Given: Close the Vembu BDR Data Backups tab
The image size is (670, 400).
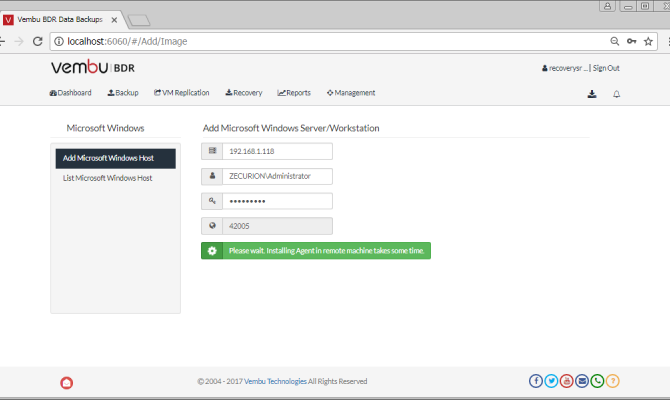Looking at the screenshot, I should tap(114, 20).
